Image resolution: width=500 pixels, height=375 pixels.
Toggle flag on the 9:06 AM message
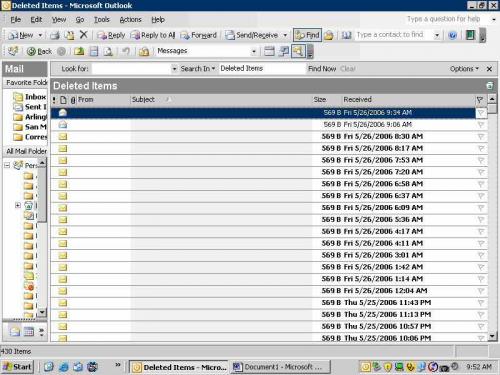point(480,125)
